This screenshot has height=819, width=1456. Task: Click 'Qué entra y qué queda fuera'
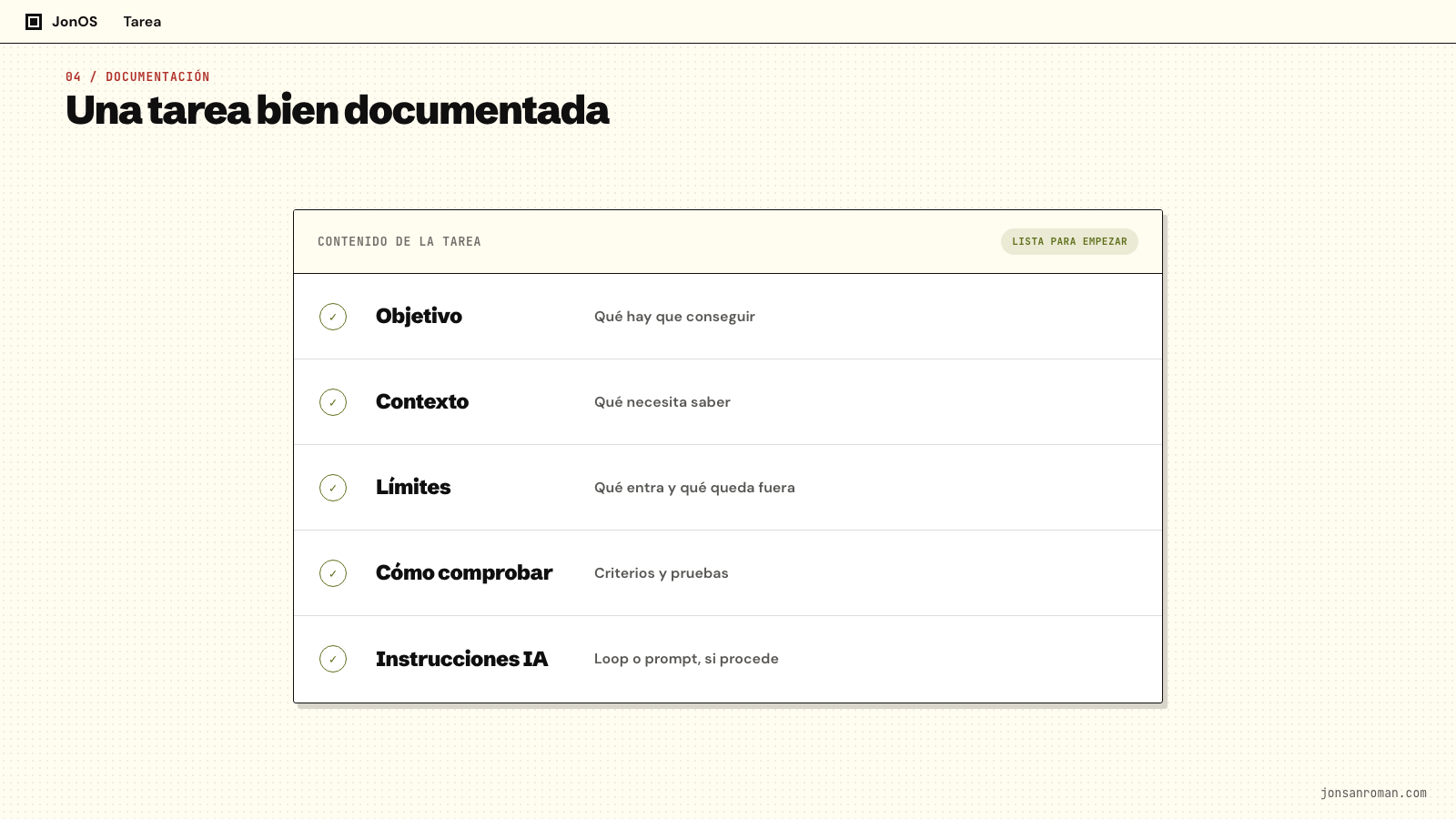click(694, 488)
